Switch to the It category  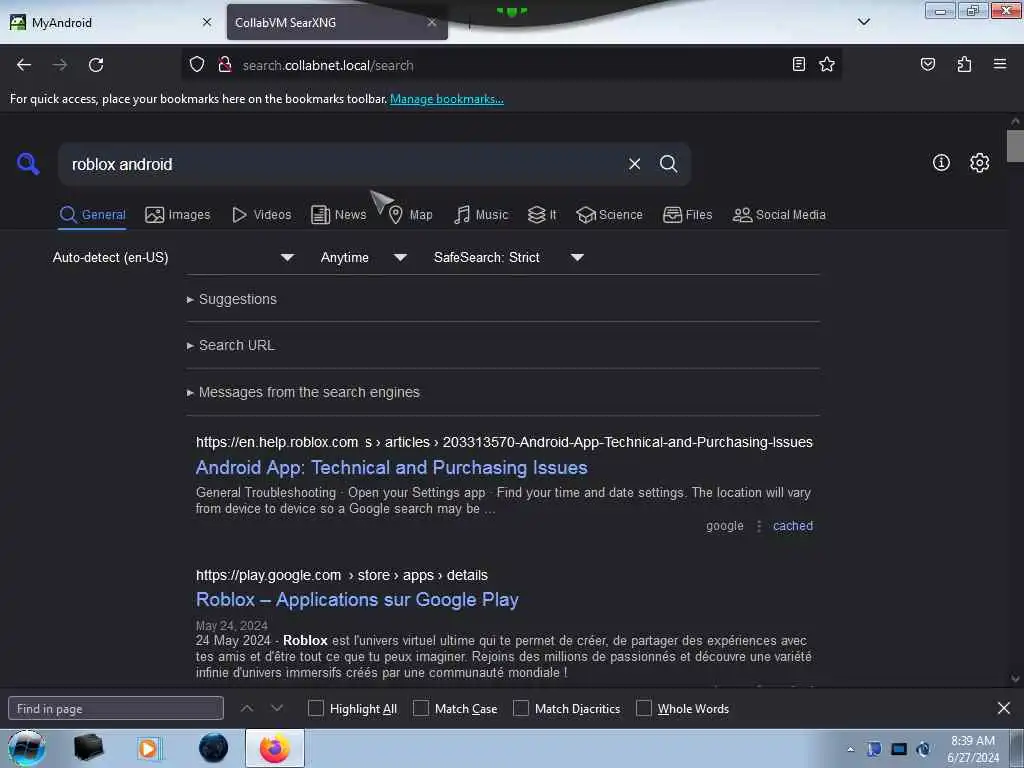[x=542, y=215]
